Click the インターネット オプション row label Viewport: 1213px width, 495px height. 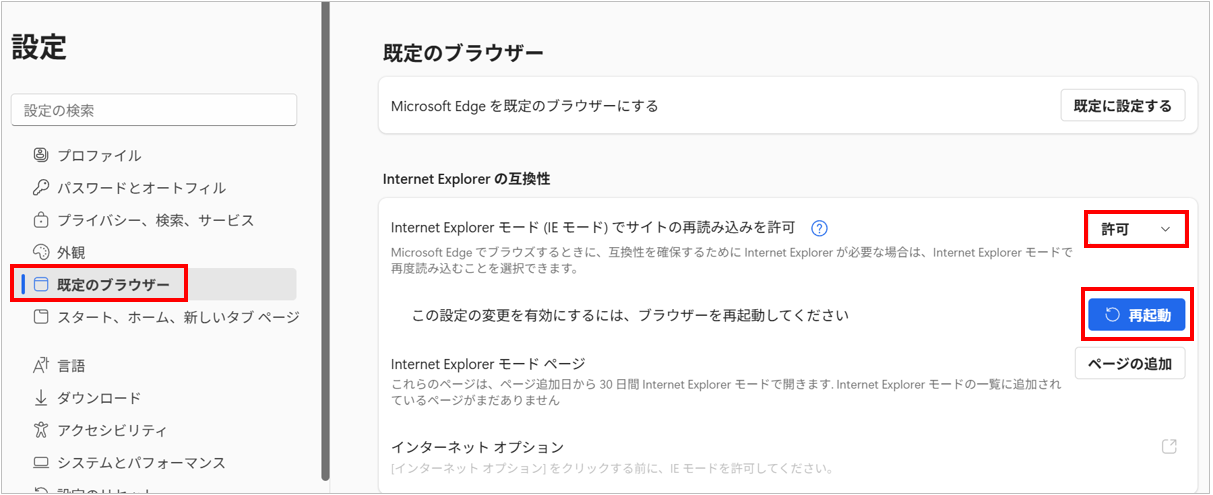pyautogui.click(x=477, y=447)
